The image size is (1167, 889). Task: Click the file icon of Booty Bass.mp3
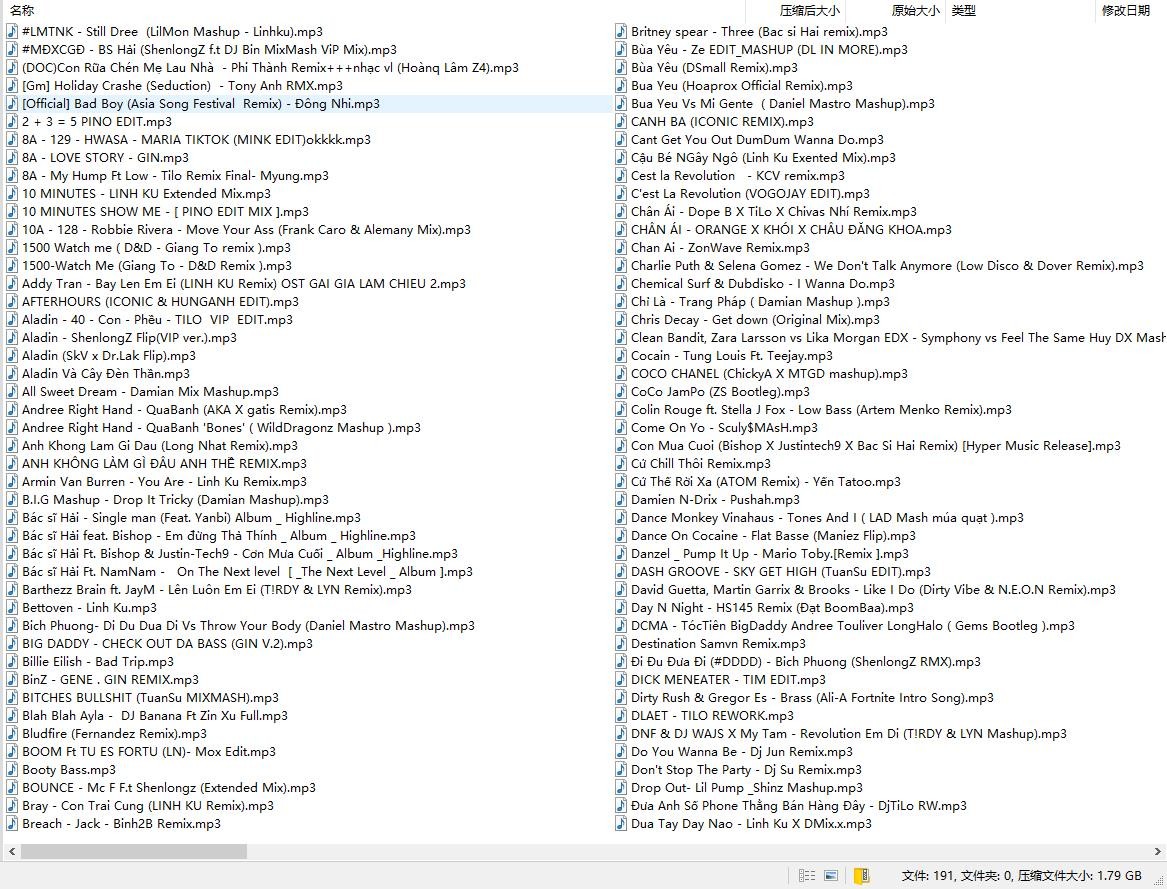12,770
